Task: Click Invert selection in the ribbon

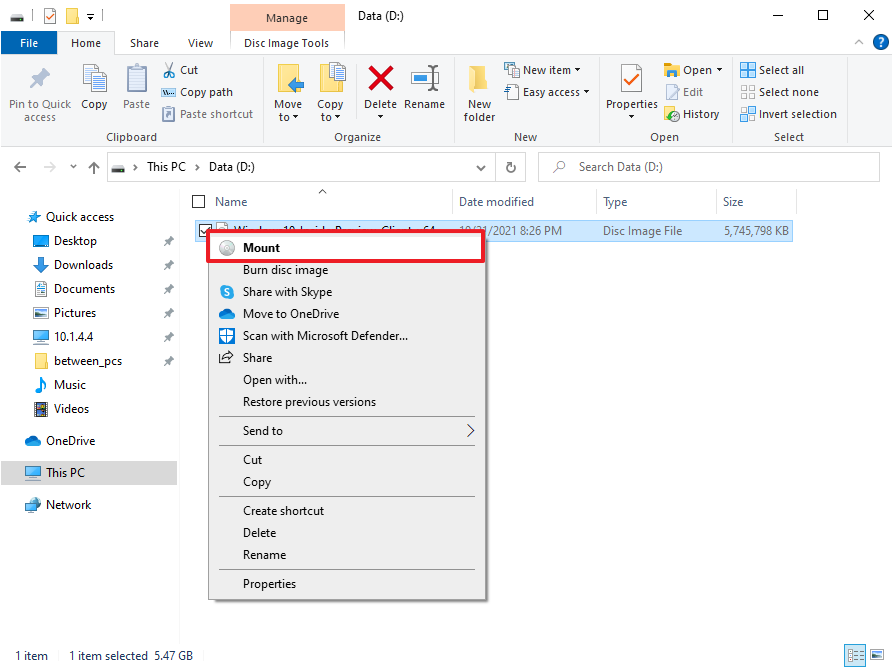Action: [x=788, y=114]
